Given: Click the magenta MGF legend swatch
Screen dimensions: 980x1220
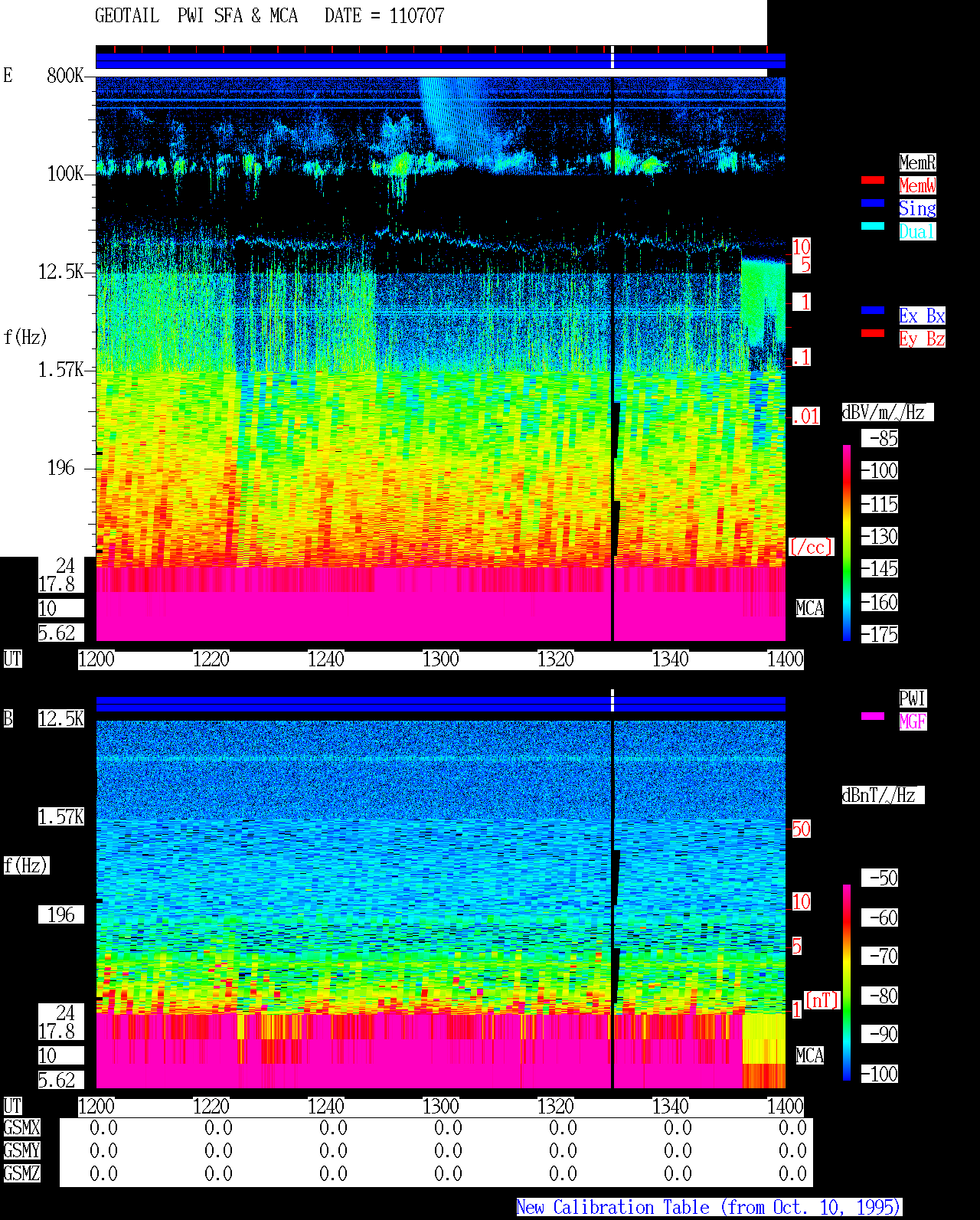Looking at the screenshot, I should [x=873, y=716].
